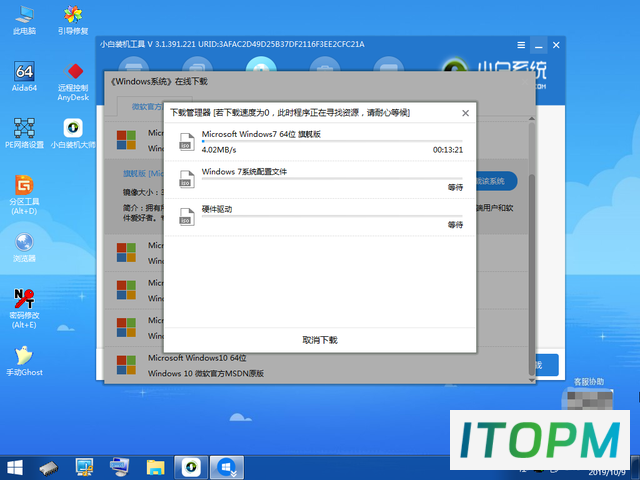
Task: Click the Windows7 64位 旗舰版 download progress bar
Action: [x=332, y=141]
